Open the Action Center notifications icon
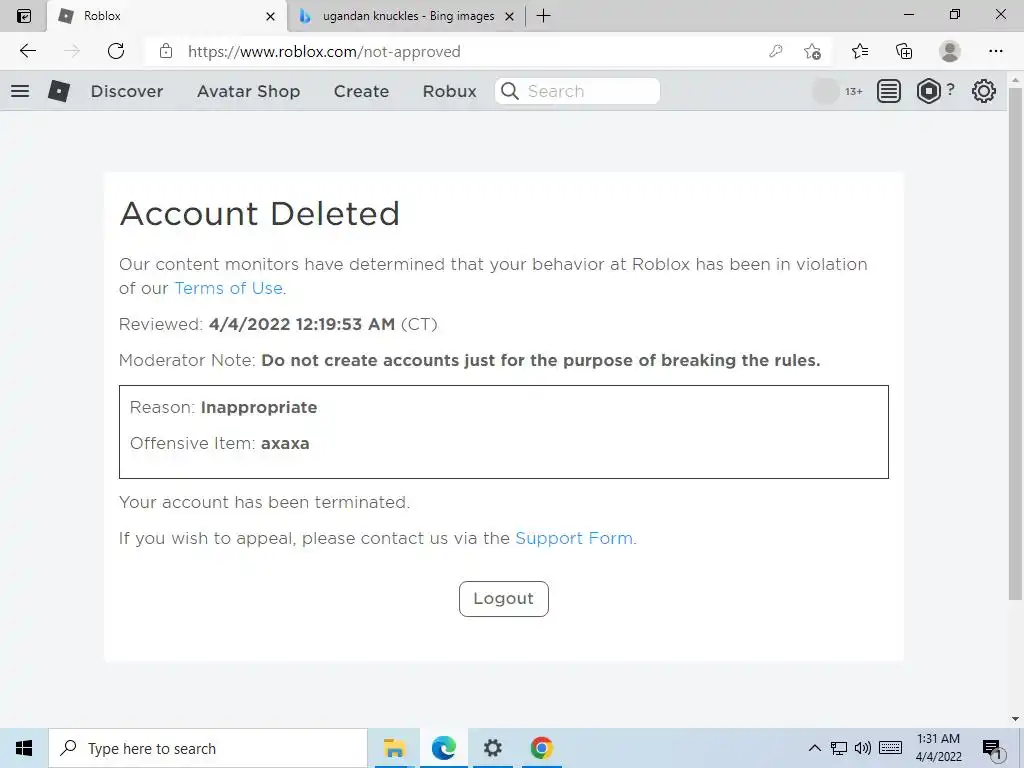The width and height of the screenshot is (1024, 768). [993, 749]
